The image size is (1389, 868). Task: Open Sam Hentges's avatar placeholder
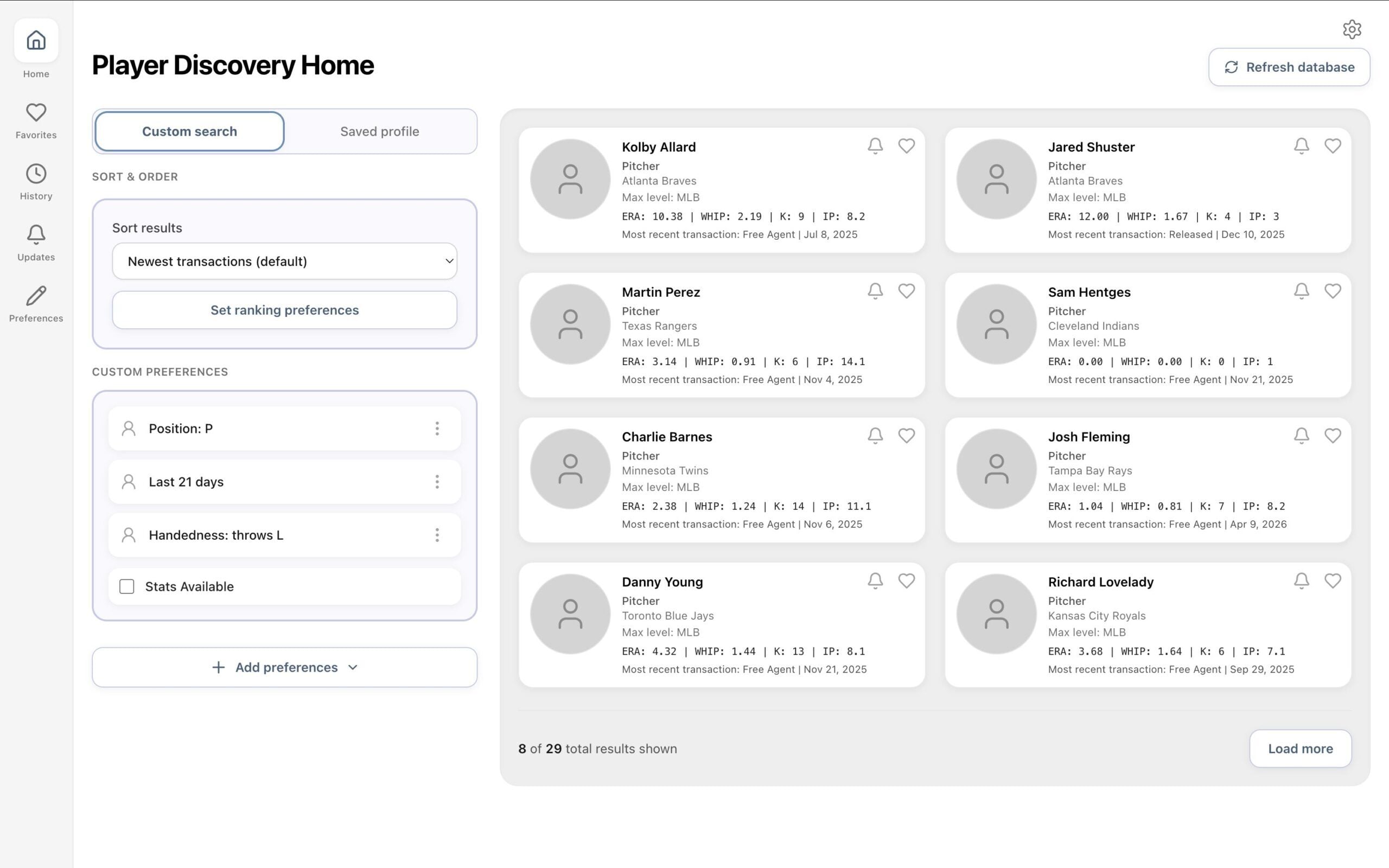coord(996,324)
